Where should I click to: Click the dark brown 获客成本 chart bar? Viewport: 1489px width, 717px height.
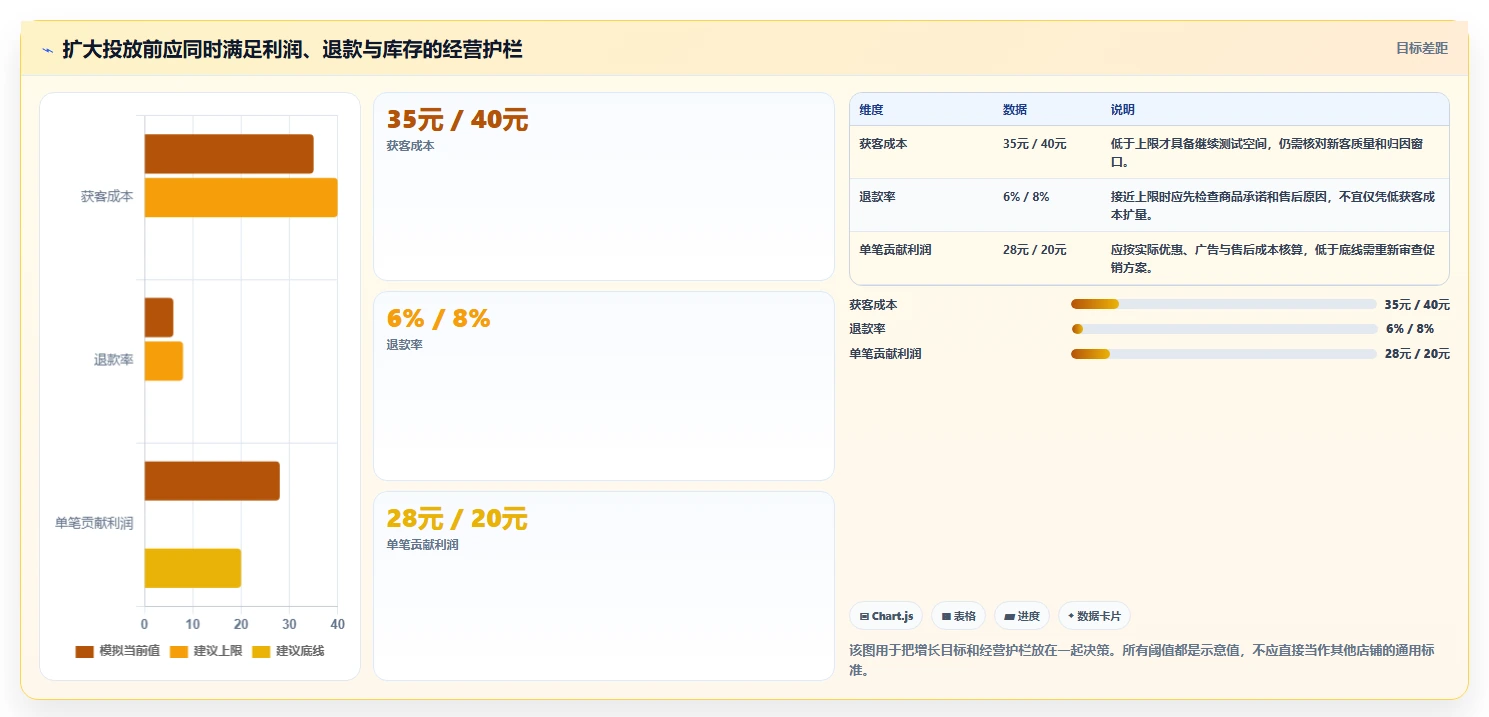[x=229, y=154]
